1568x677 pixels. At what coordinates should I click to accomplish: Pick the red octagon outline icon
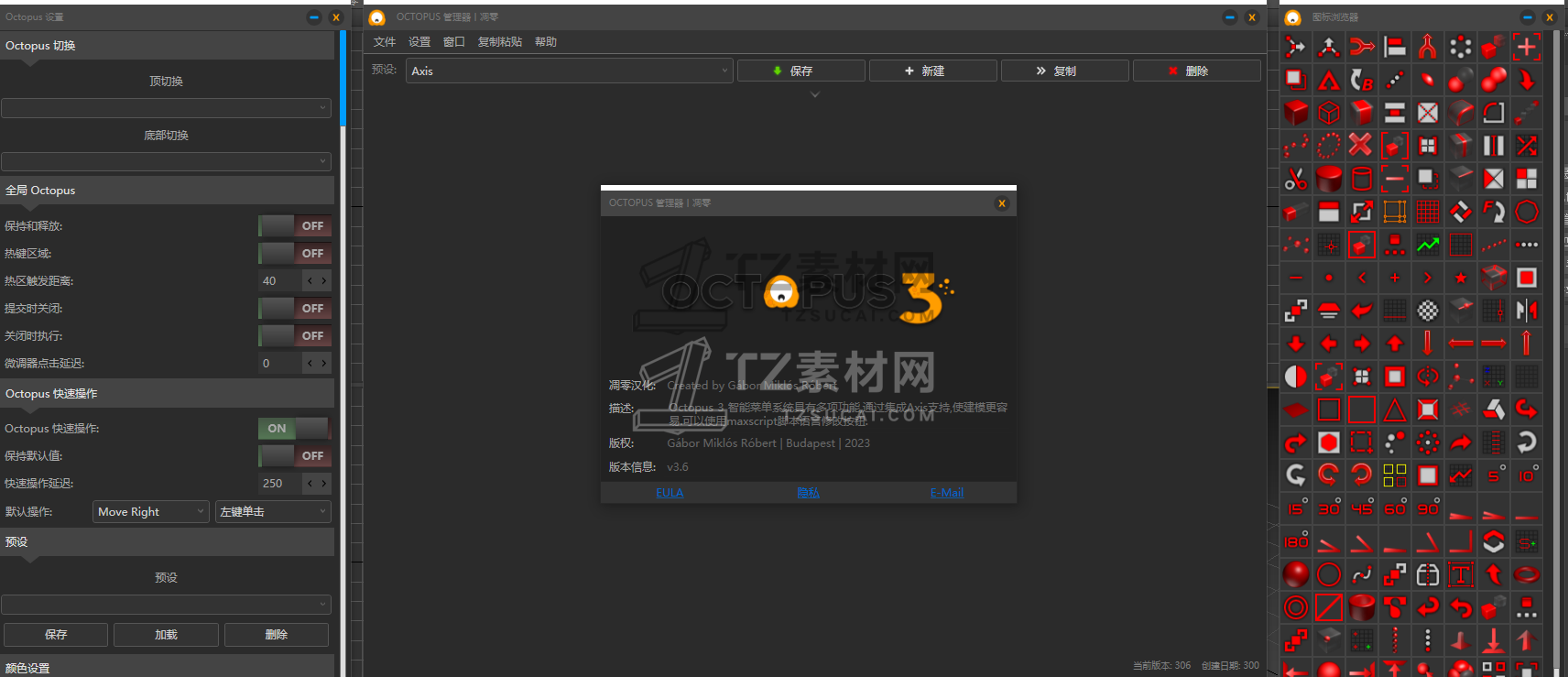(1527, 212)
